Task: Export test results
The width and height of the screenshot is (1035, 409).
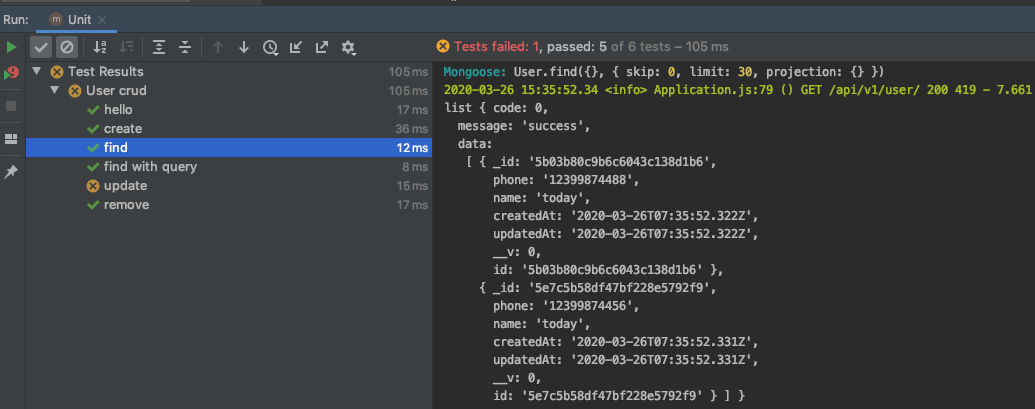Action: point(322,47)
